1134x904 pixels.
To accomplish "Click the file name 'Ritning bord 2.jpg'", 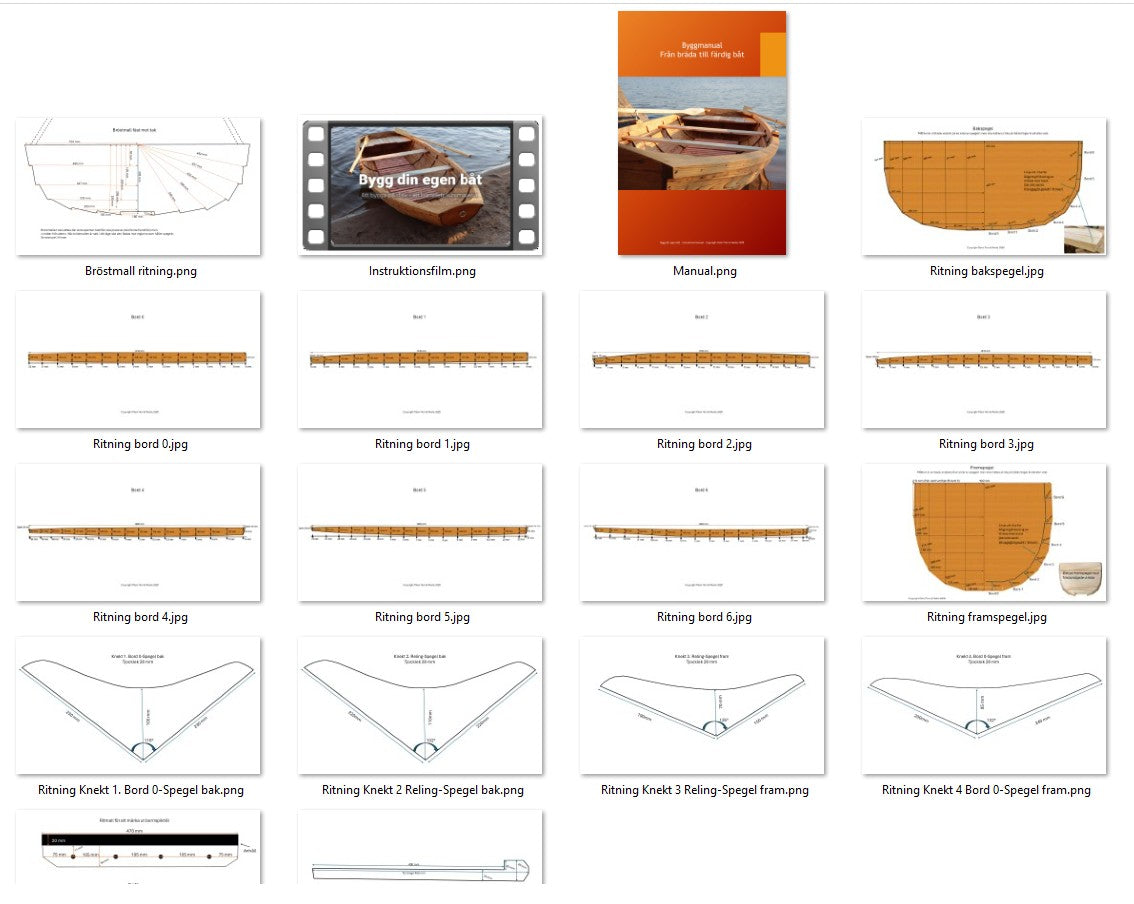I will tap(704, 444).
